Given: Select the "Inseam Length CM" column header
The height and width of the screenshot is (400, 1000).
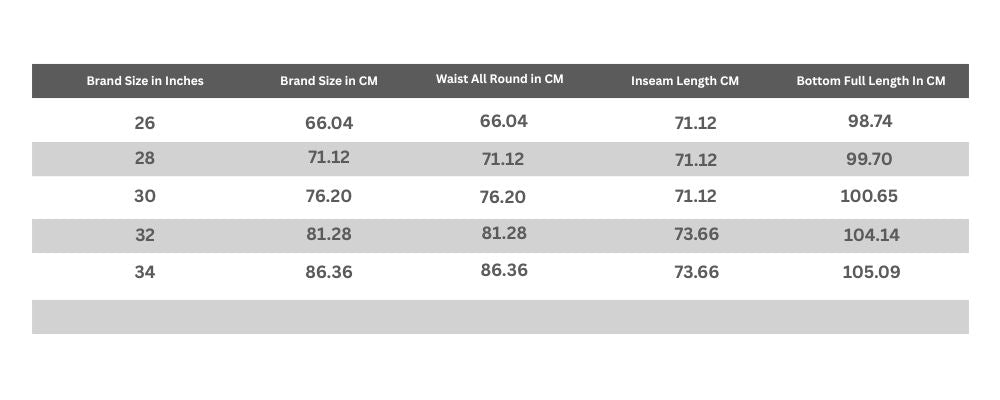Looking at the screenshot, I should point(685,81).
